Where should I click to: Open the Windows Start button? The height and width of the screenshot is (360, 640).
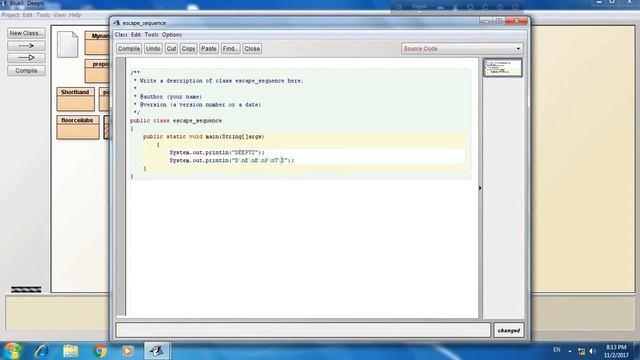tap(12, 351)
